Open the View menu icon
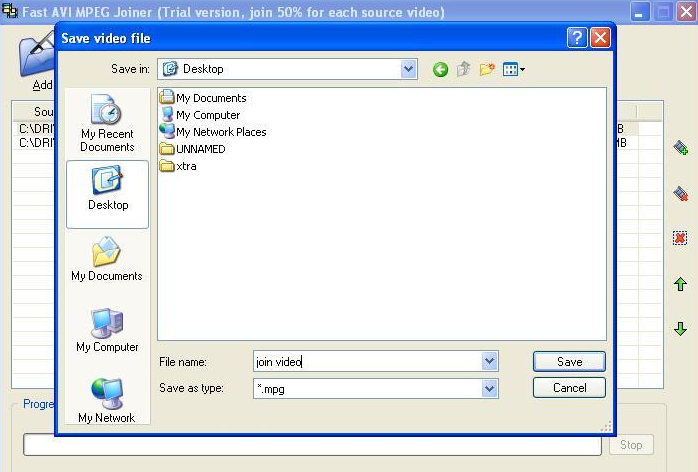Image resolution: width=698 pixels, height=472 pixels. coord(513,69)
